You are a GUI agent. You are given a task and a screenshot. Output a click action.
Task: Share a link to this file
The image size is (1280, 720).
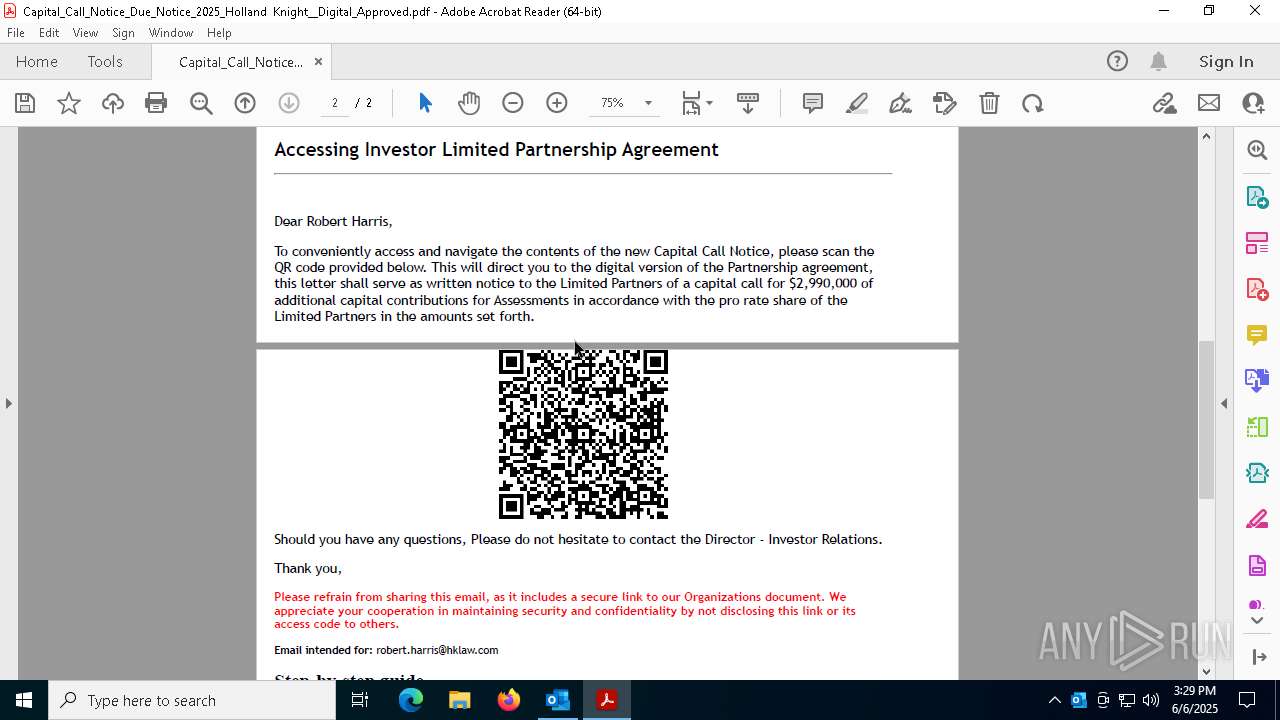tap(1164, 103)
